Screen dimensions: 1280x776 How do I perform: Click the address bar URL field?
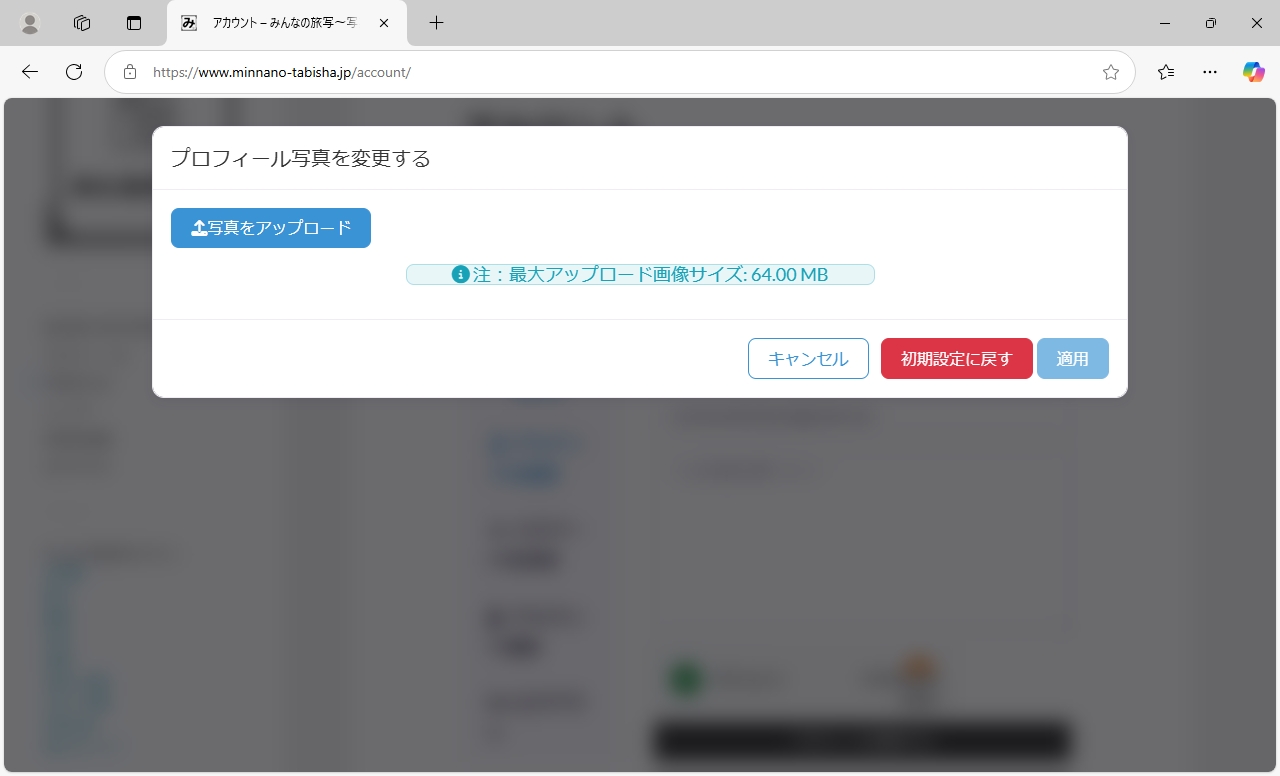tap(600, 72)
